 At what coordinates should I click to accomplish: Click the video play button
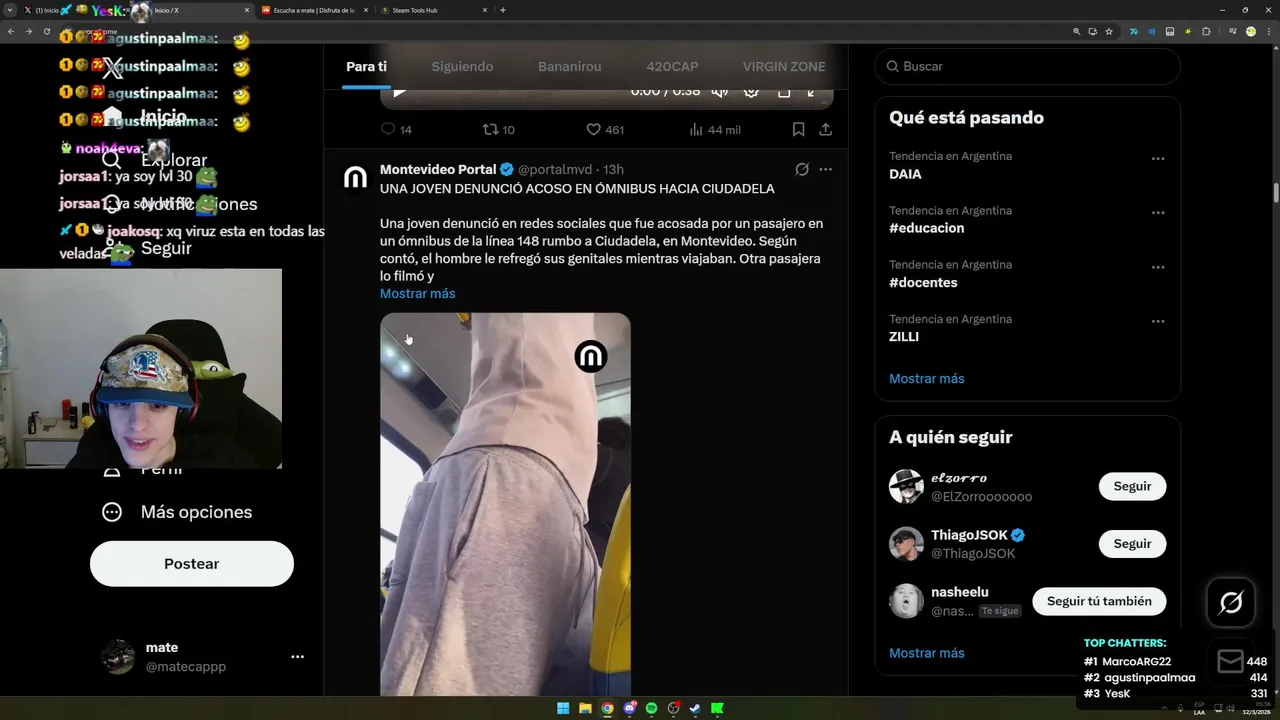tap(399, 92)
